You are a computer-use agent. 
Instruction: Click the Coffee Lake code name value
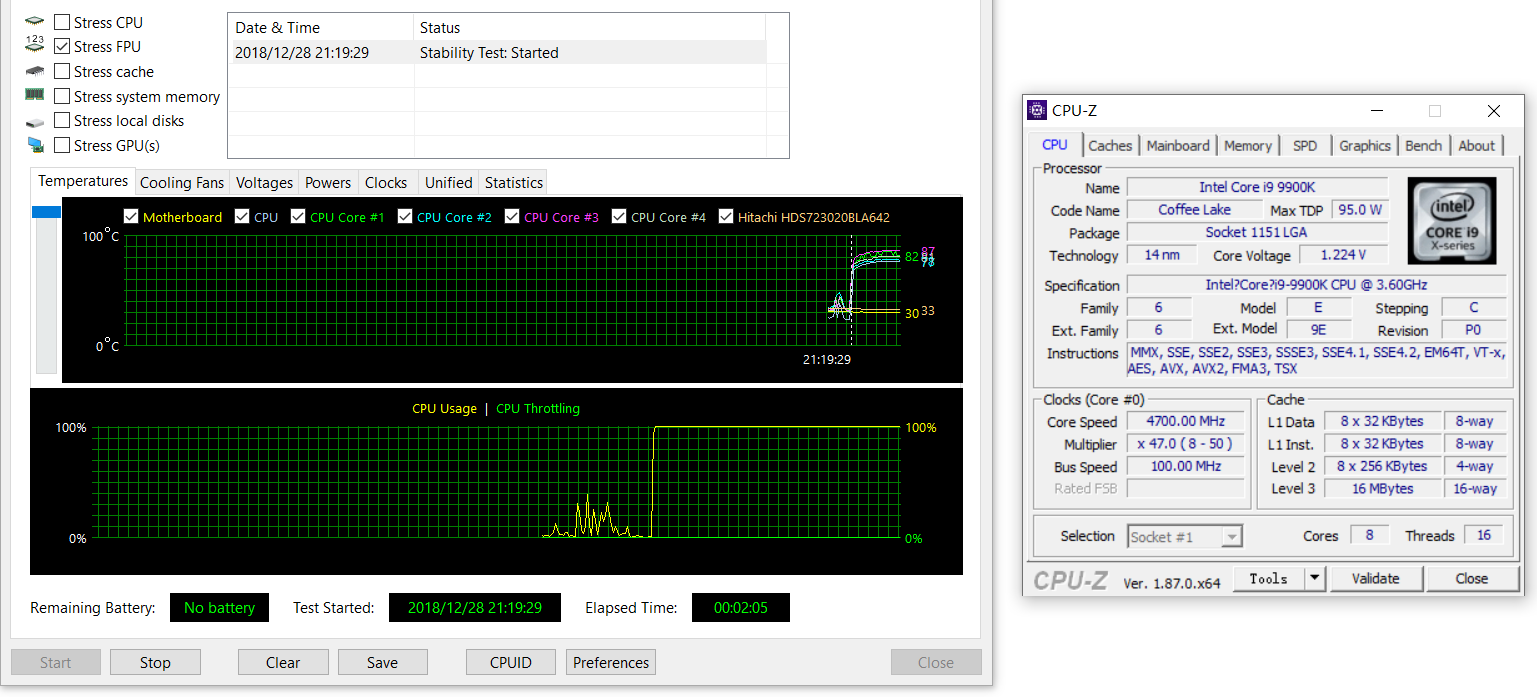[x=1194, y=210]
